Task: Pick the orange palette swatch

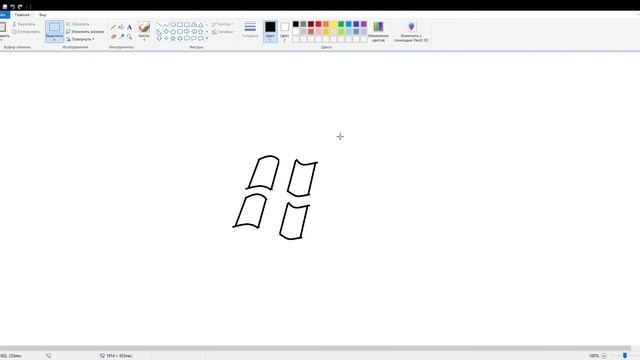Action: coord(326,24)
